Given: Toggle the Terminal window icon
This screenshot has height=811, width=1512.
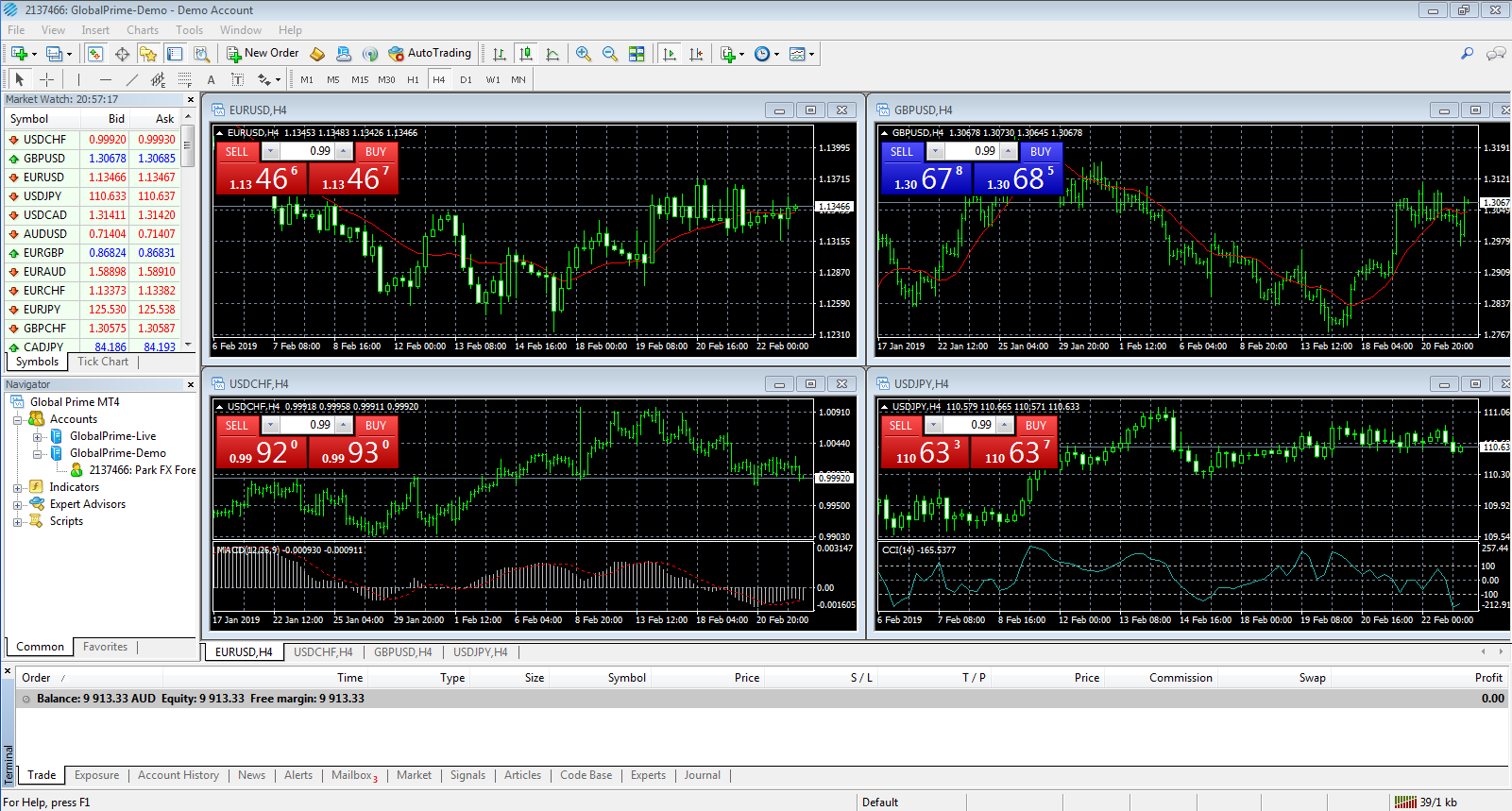Looking at the screenshot, I should 175,54.
